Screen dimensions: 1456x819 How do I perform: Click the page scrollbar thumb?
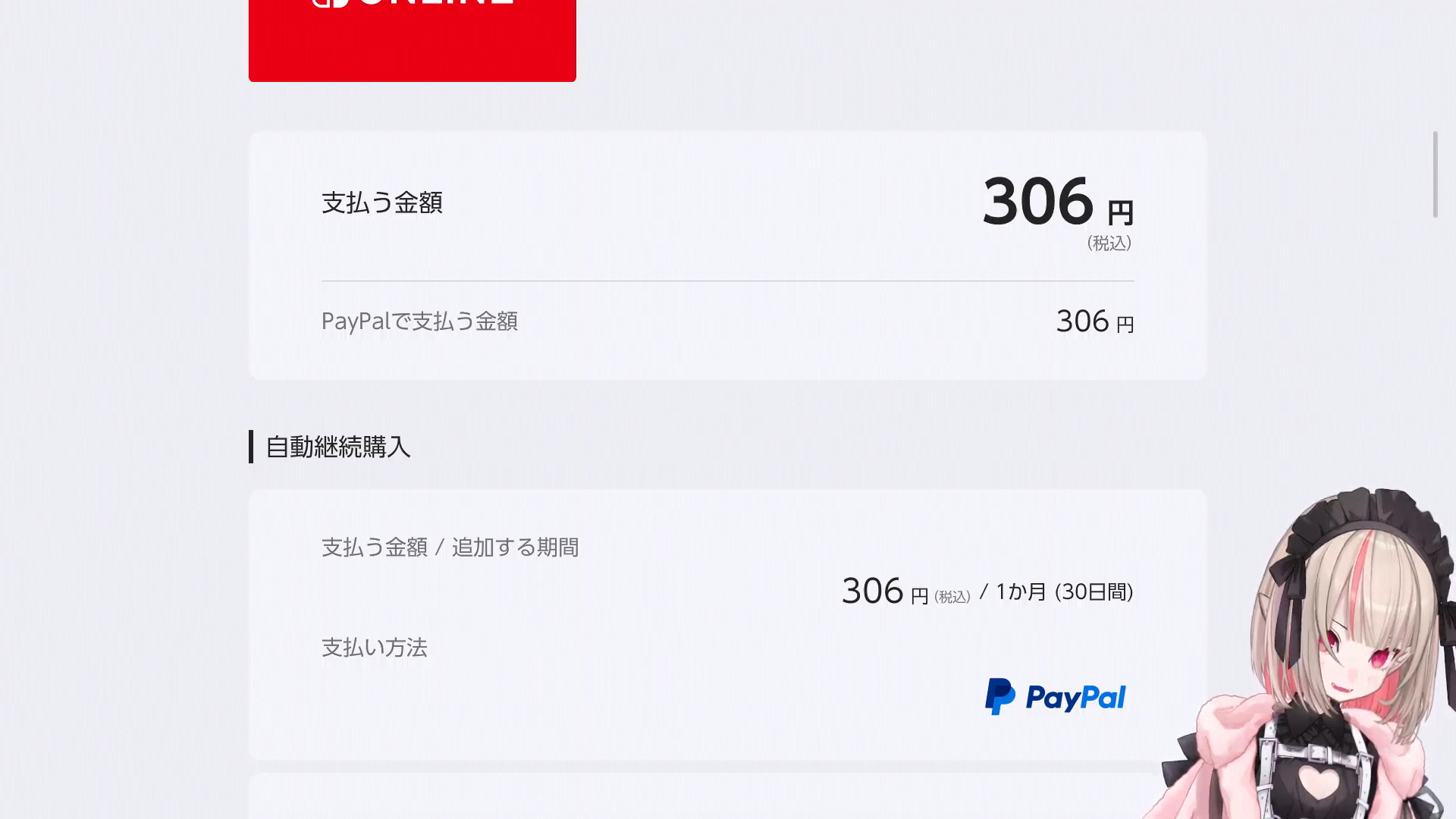click(x=1435, y=174)
